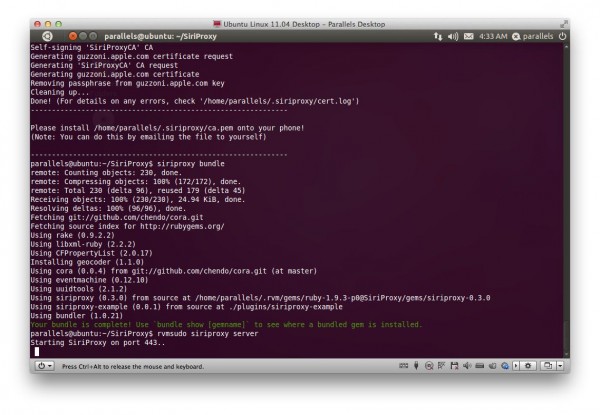This screenshot has height=415, width=600.
Task: Click the USB device status icon
Action: (416, 366)
